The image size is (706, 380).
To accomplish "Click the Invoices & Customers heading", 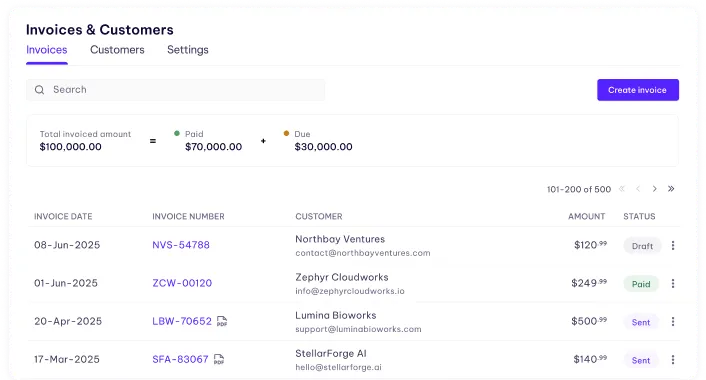I will coord(100,30).
